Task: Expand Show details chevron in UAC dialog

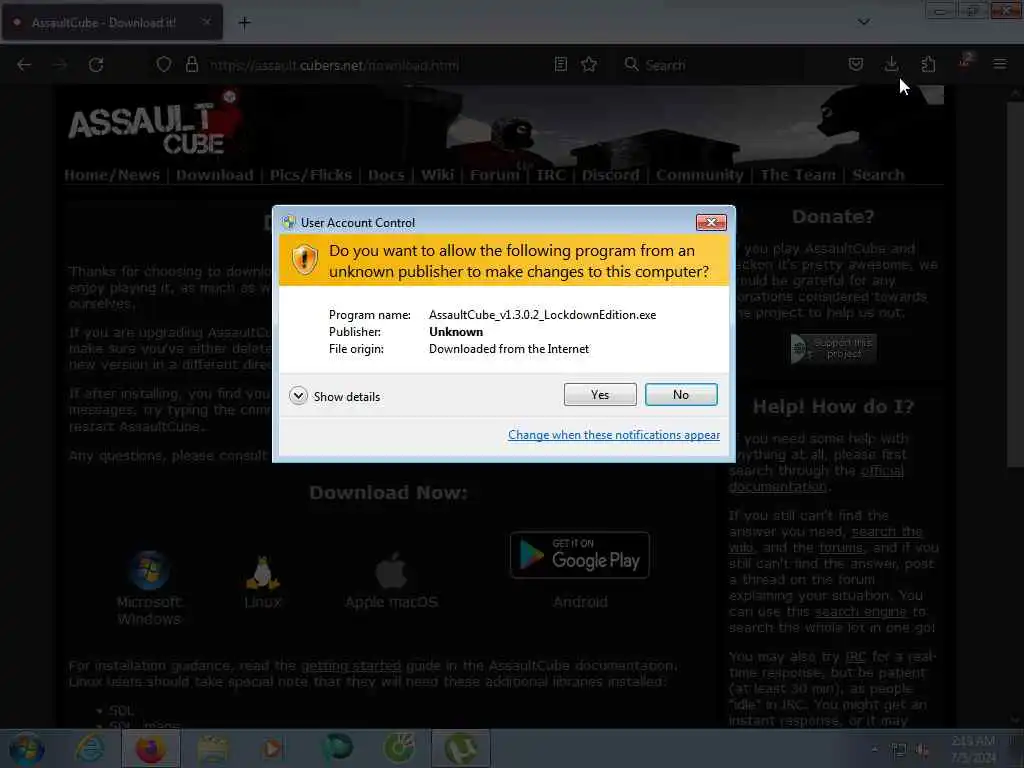Action: coord(298,396)
